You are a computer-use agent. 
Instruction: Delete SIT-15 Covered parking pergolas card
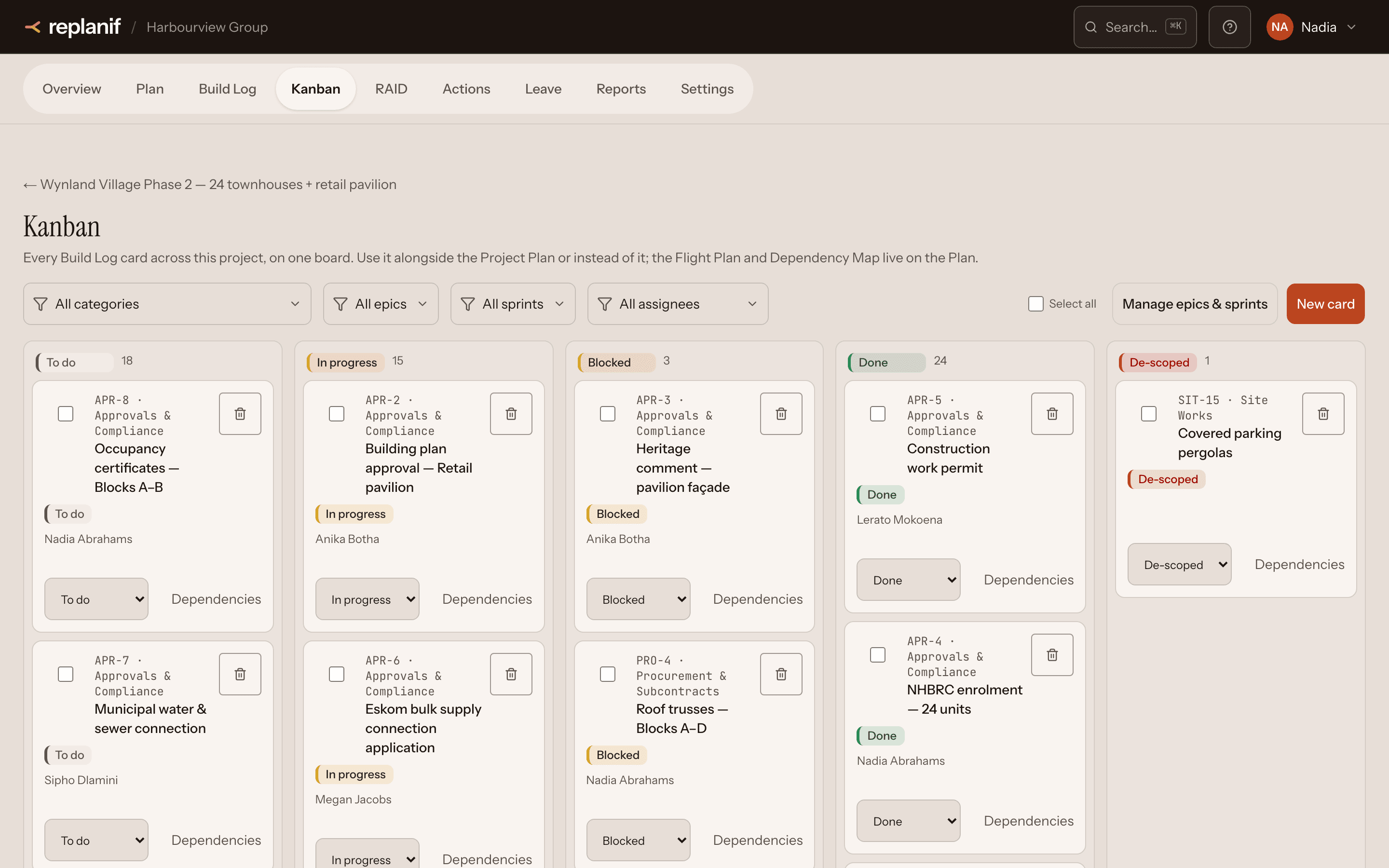[x=1323, y=413]
